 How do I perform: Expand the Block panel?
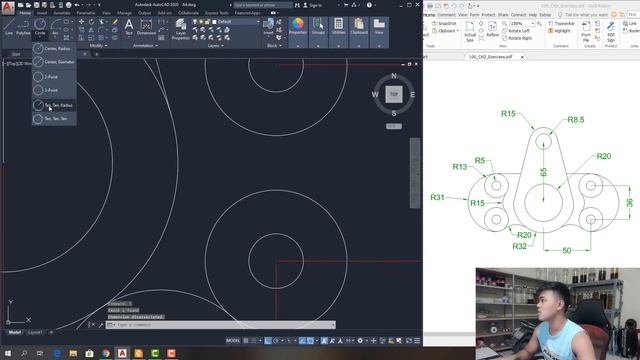274,46
